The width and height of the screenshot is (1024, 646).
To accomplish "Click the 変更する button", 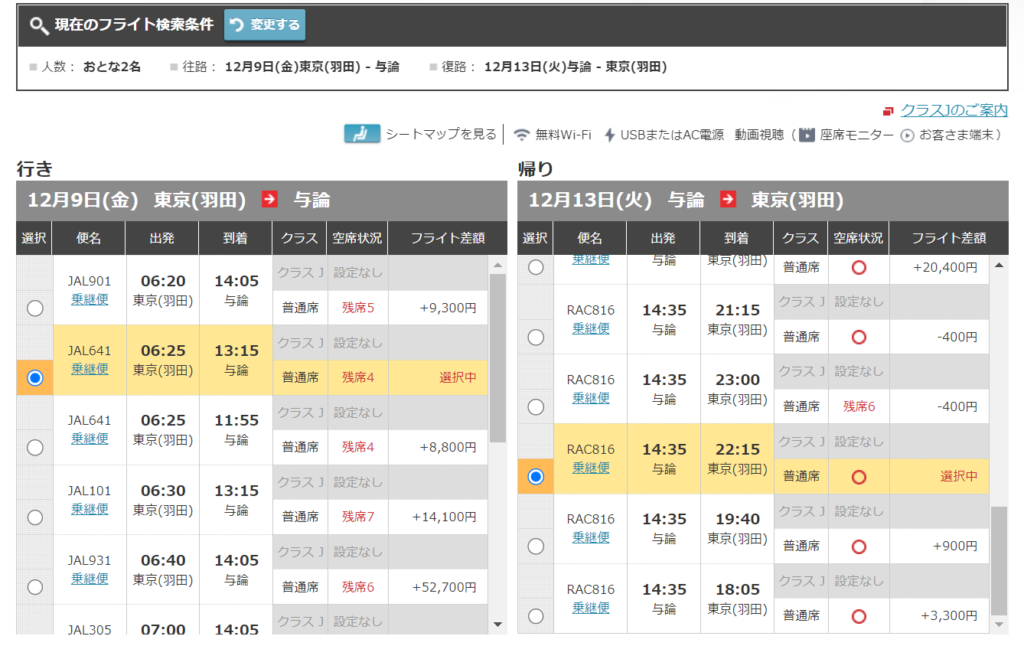I will 264,25.
